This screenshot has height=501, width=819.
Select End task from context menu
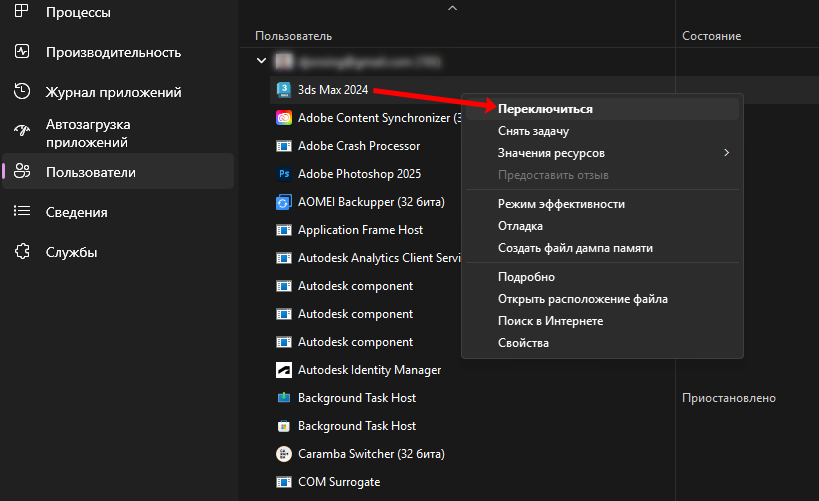coord(533,130)
